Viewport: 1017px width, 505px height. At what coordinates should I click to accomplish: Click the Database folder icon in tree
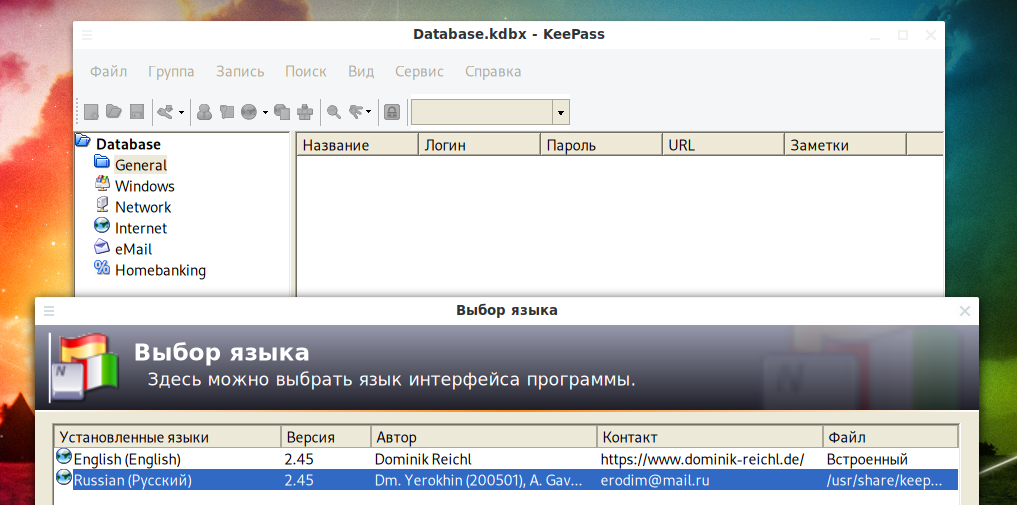82,140
